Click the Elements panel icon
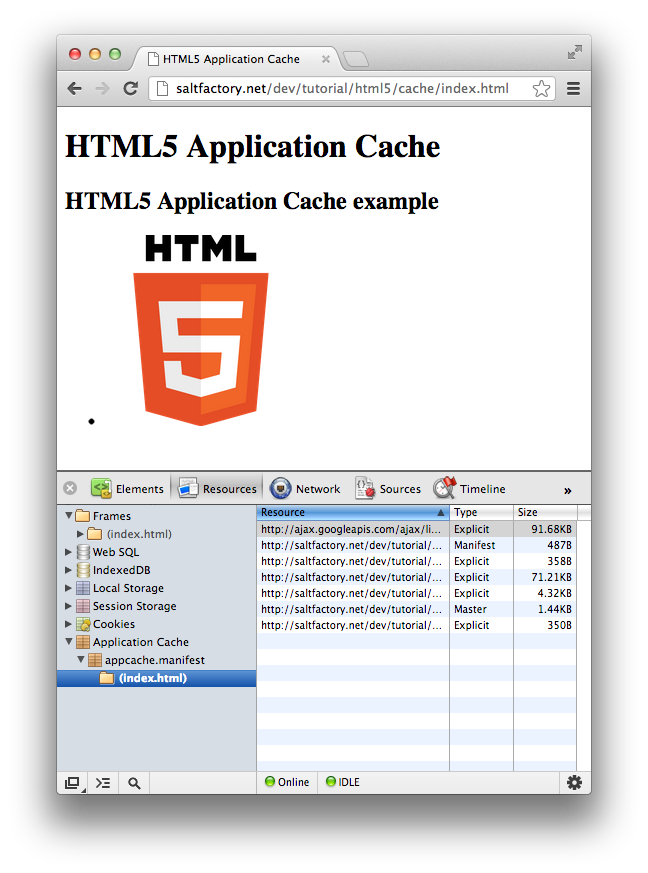Screen dimensions: 648x873 coord(101,488)
